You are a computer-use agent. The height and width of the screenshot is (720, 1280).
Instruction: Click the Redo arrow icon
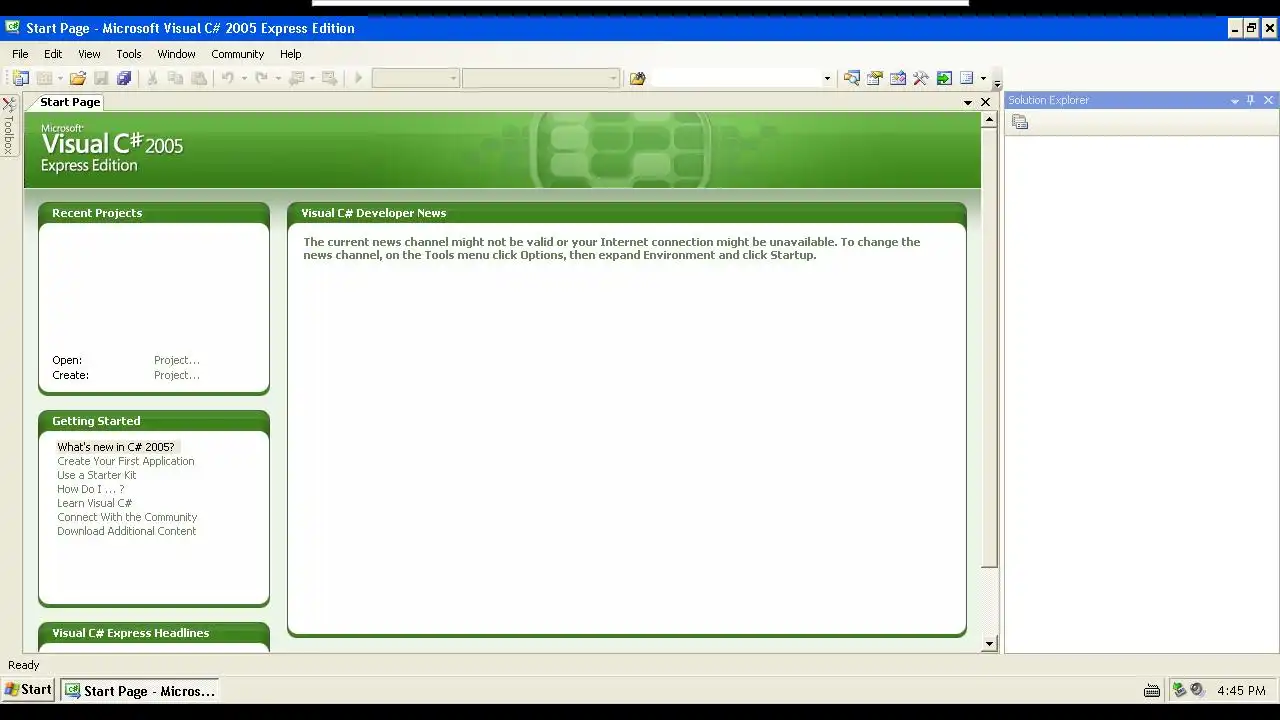(261, 78)
